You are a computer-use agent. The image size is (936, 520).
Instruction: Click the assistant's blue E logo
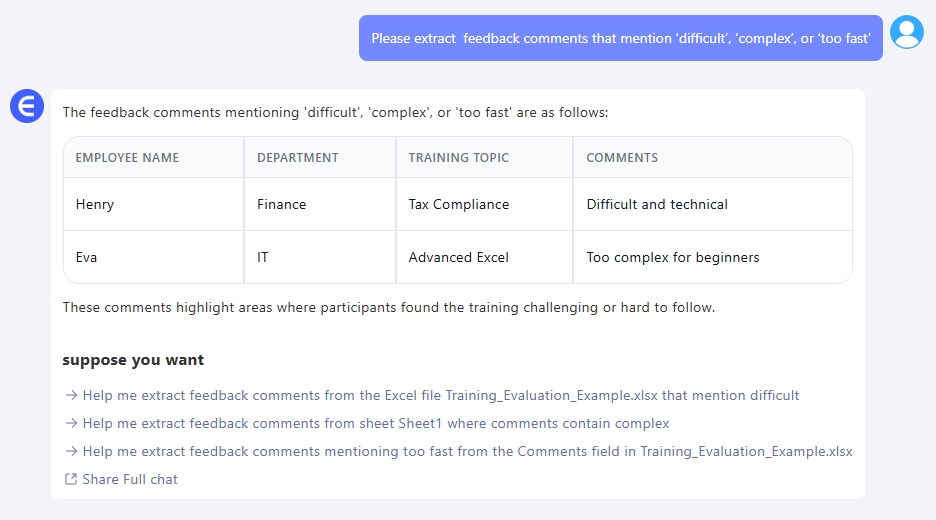tap(27, 106)
